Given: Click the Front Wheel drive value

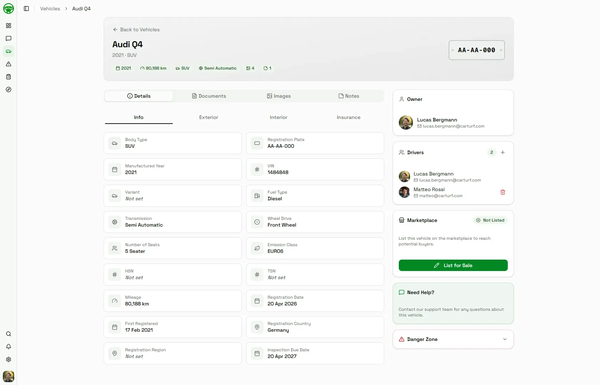Looking at the screenshot, I should 282,225.
